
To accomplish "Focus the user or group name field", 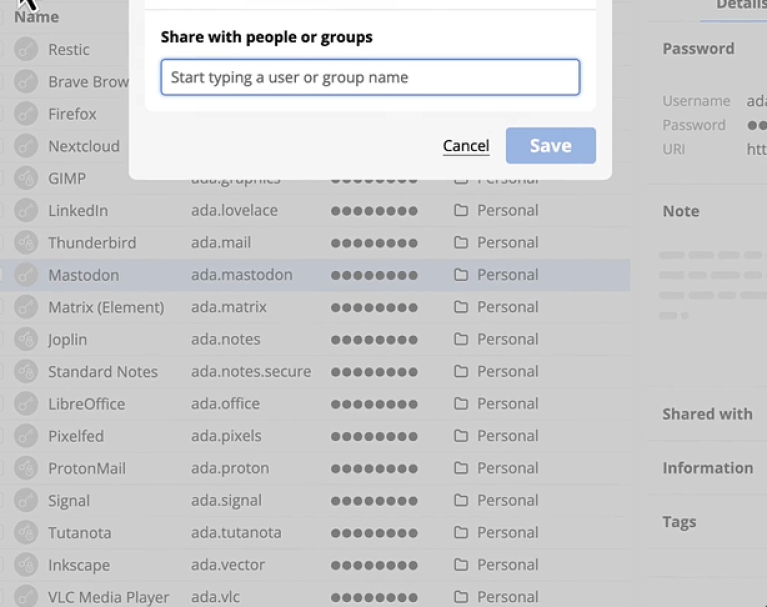I will coord(370,77).
